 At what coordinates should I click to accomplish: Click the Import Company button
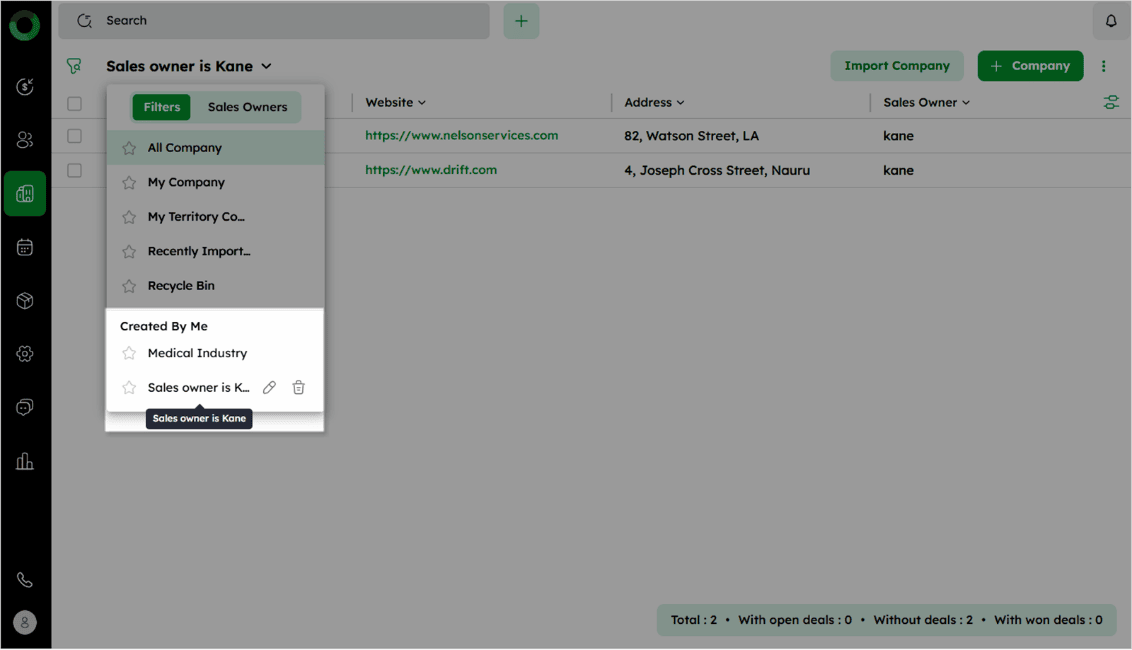(896, 66)
